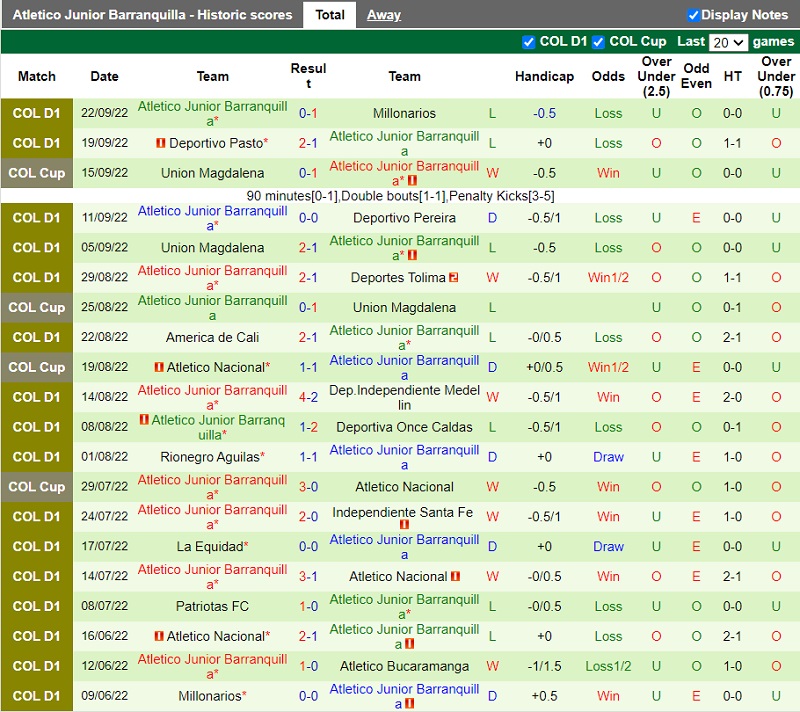Viewport: 800px width, 712px height.
Task: Click red card icon beside Deportivo Pasto
Action: click(160, 144)
